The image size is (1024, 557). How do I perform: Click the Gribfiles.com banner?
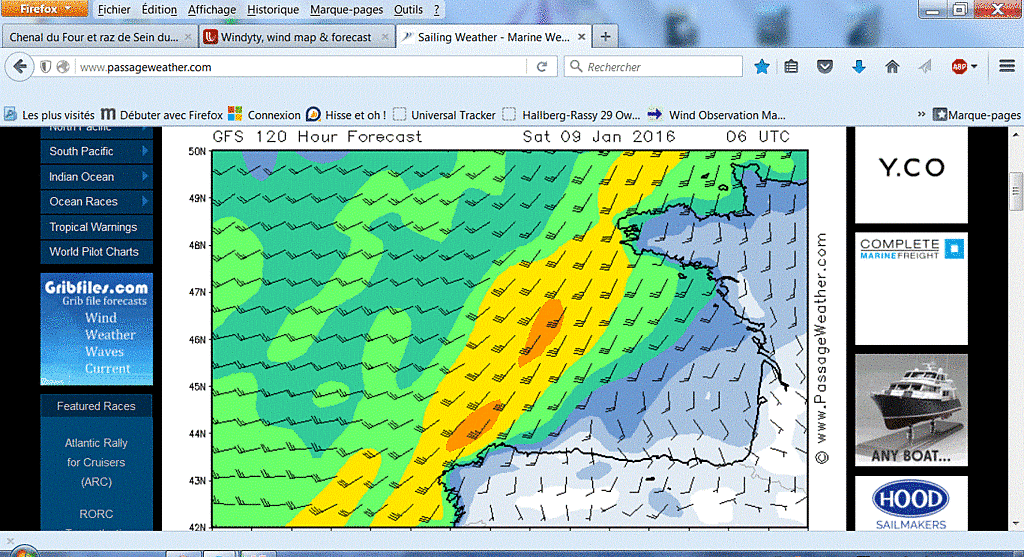tap(97, 329)
